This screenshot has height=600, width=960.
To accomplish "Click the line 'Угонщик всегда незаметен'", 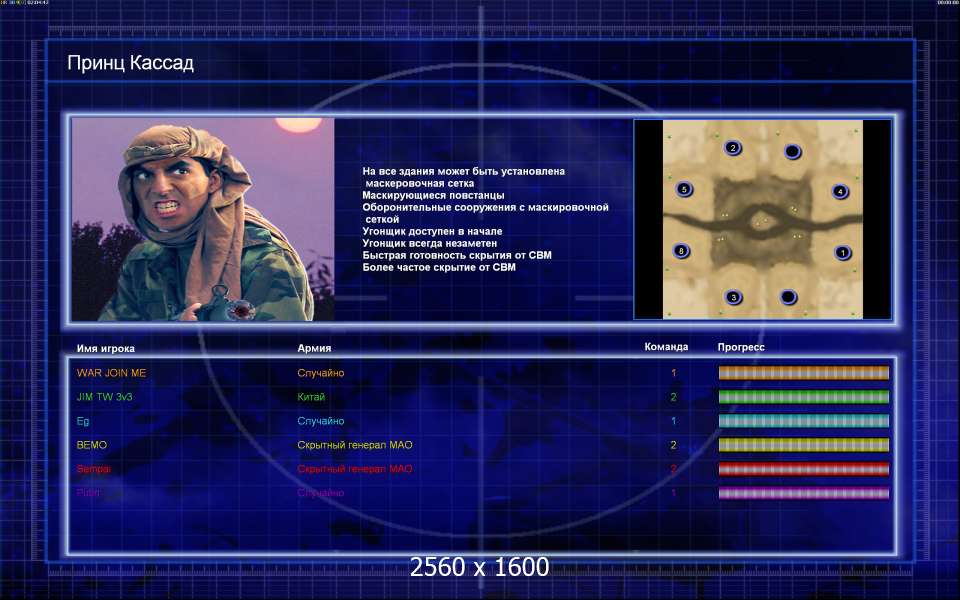I will [x=430, y=243].
